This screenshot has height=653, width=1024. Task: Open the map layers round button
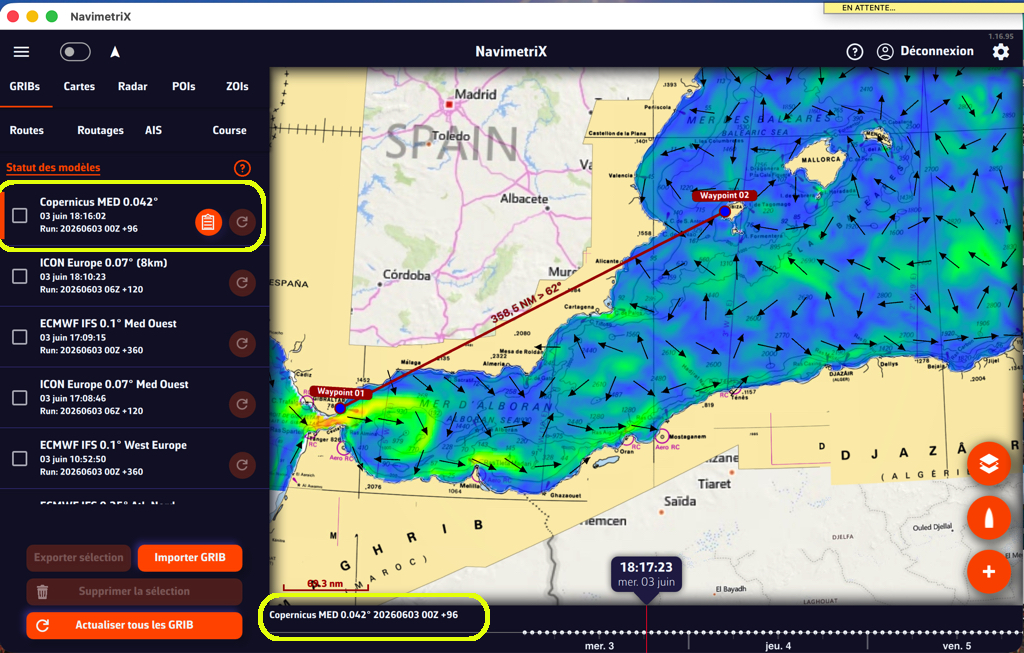[x=989, y=464]
